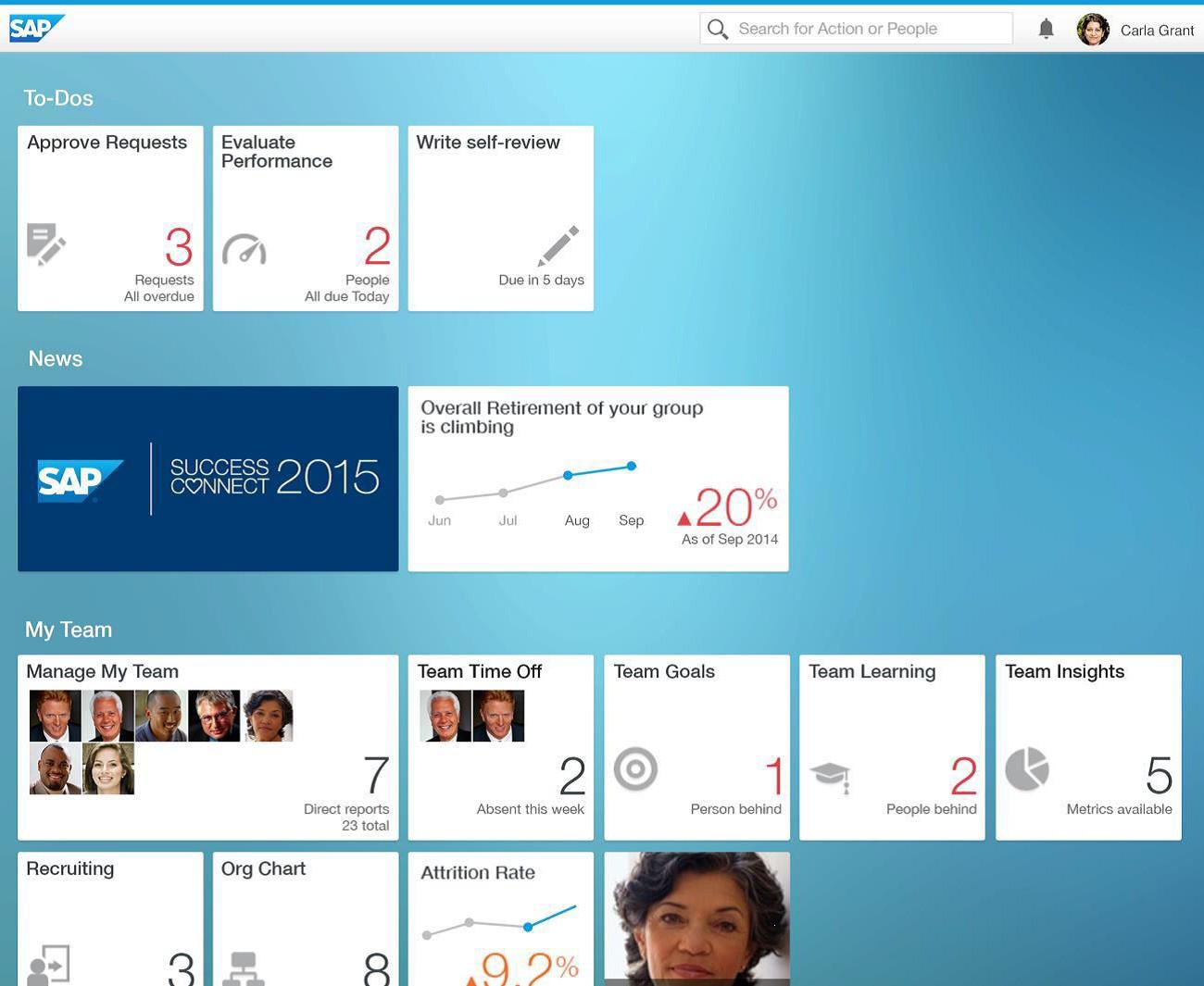Click the Recruiting person-arrow icon
This screenshot has height=986, width=1204.
(x=48, y=965)
